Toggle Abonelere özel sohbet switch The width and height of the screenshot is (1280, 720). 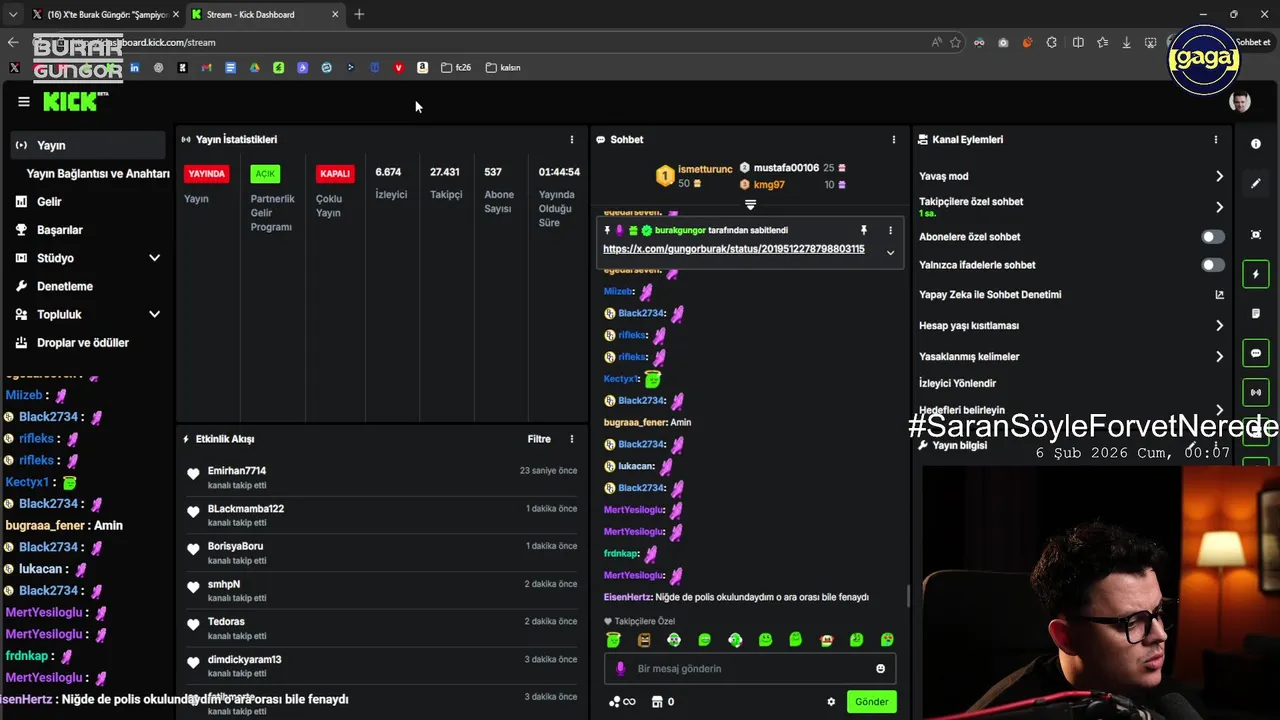tap(1212, 237)
